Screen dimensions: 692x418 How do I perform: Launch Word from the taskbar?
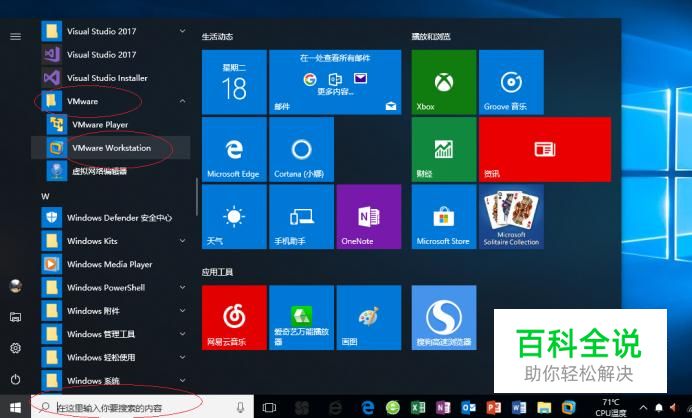[519, 407]
